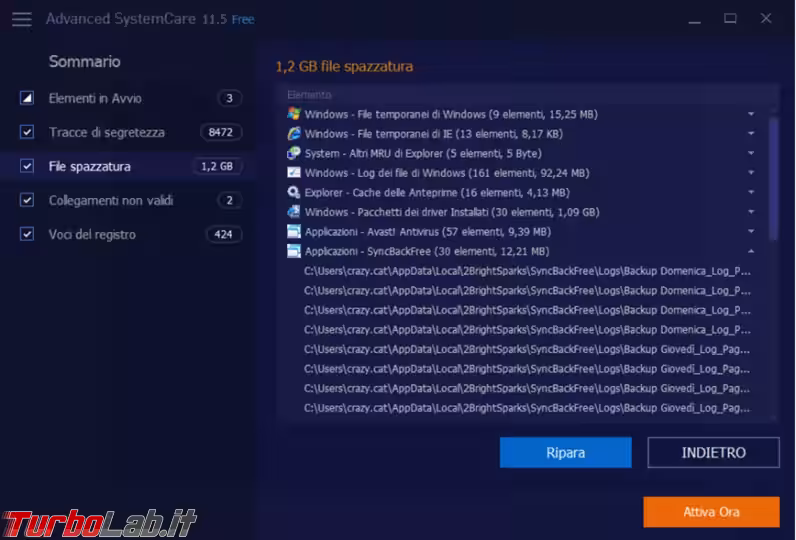
Task: Toggle the Elementi in Avvio checkbox
Action: (27, 98)
